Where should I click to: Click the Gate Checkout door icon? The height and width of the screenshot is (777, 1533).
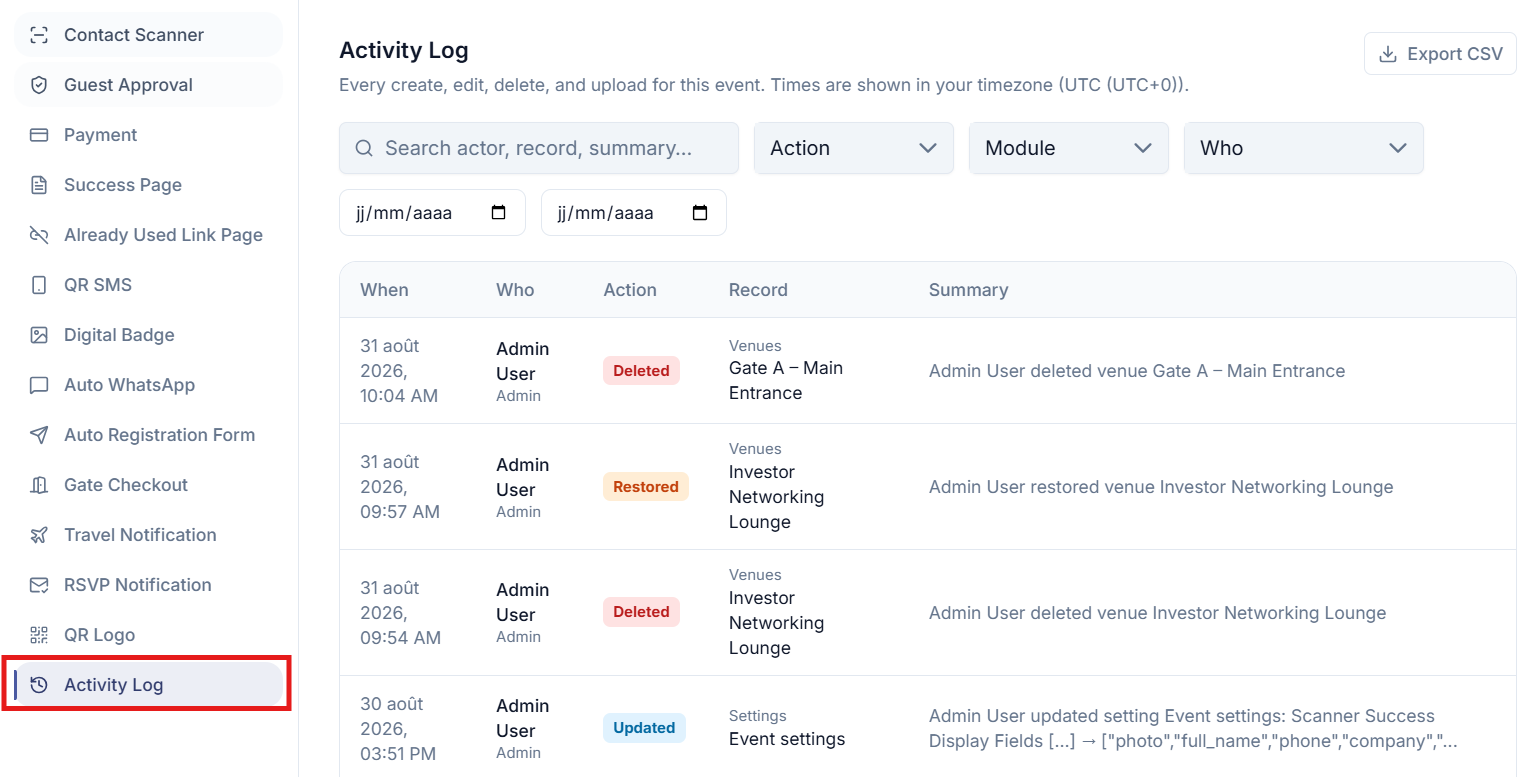39,485
